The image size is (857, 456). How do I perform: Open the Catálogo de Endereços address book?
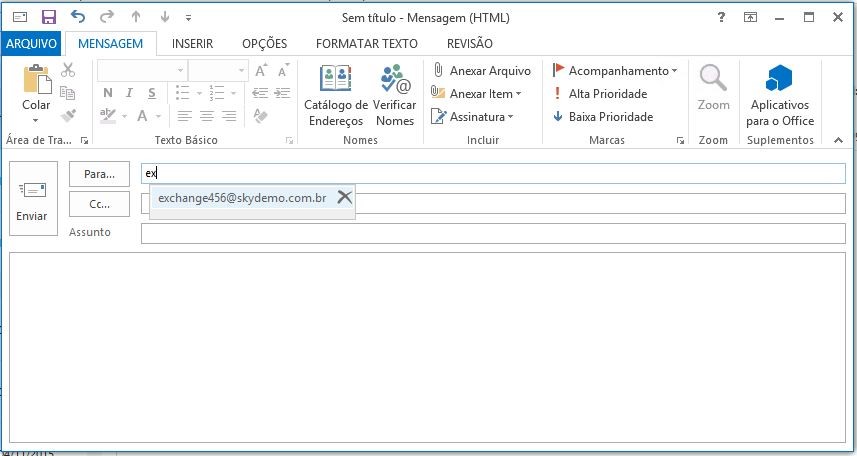pos(335,96)
